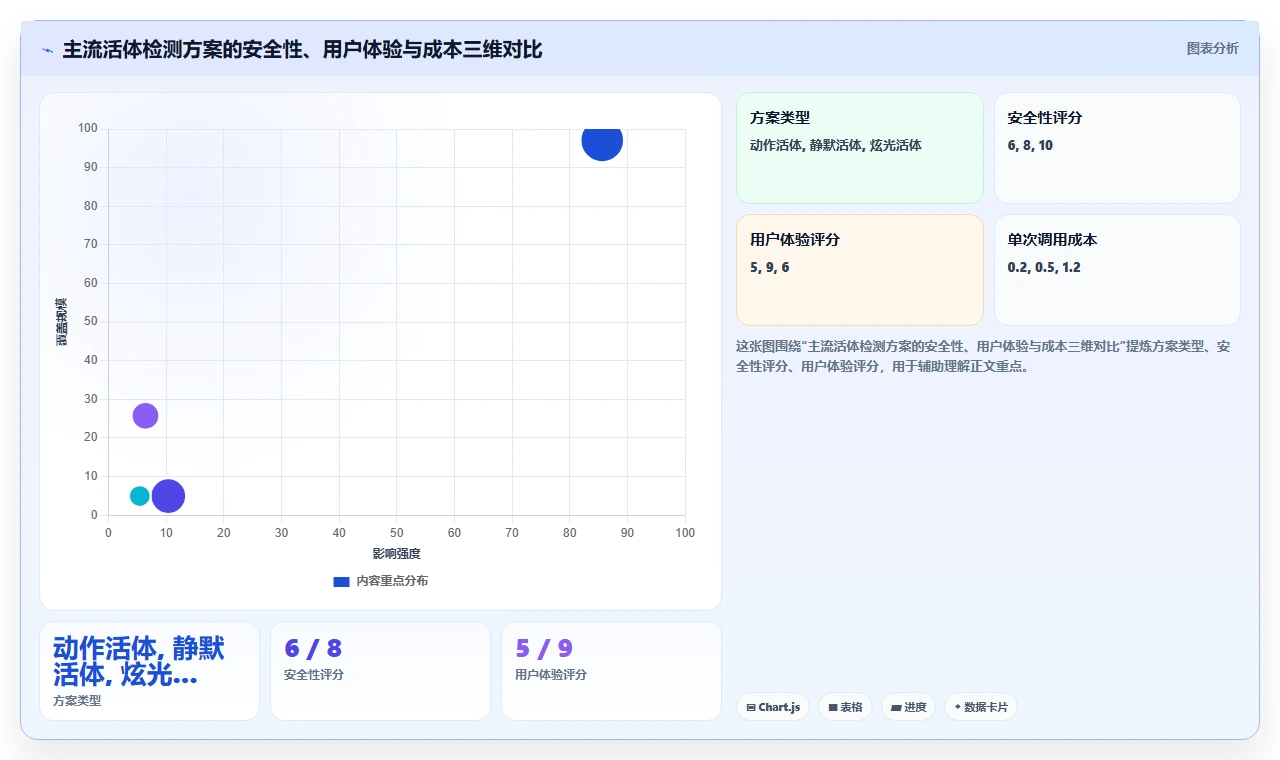
Task: Toggle the 内容重点分布 legend color box
Action: pos(341,581)
